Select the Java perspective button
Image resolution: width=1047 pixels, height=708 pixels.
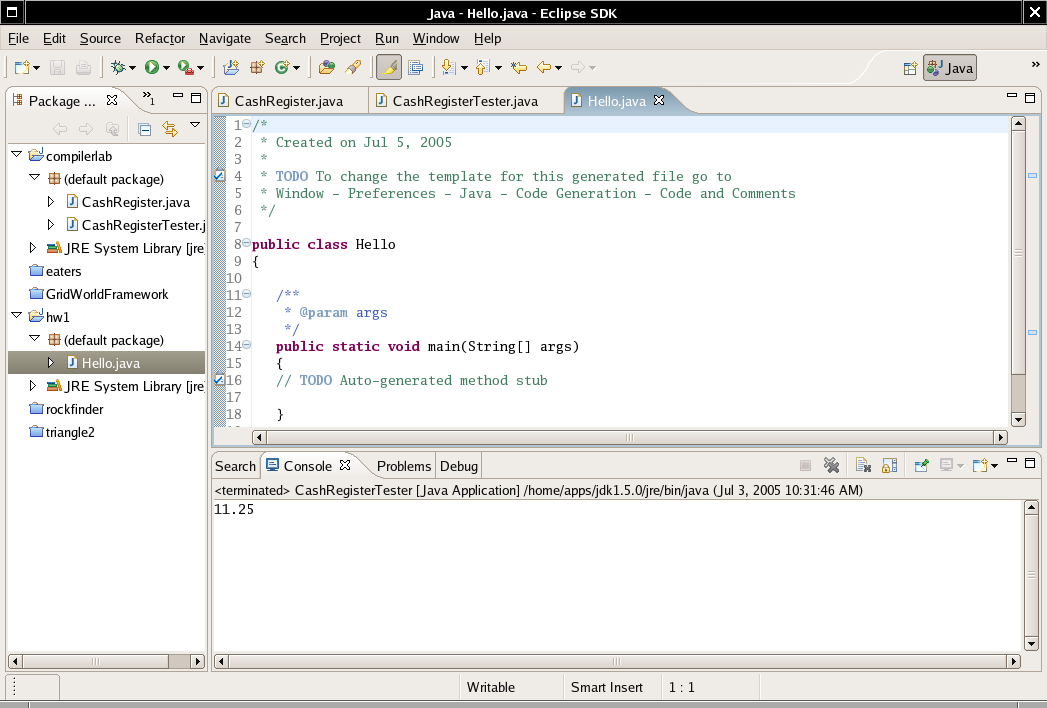949,68
